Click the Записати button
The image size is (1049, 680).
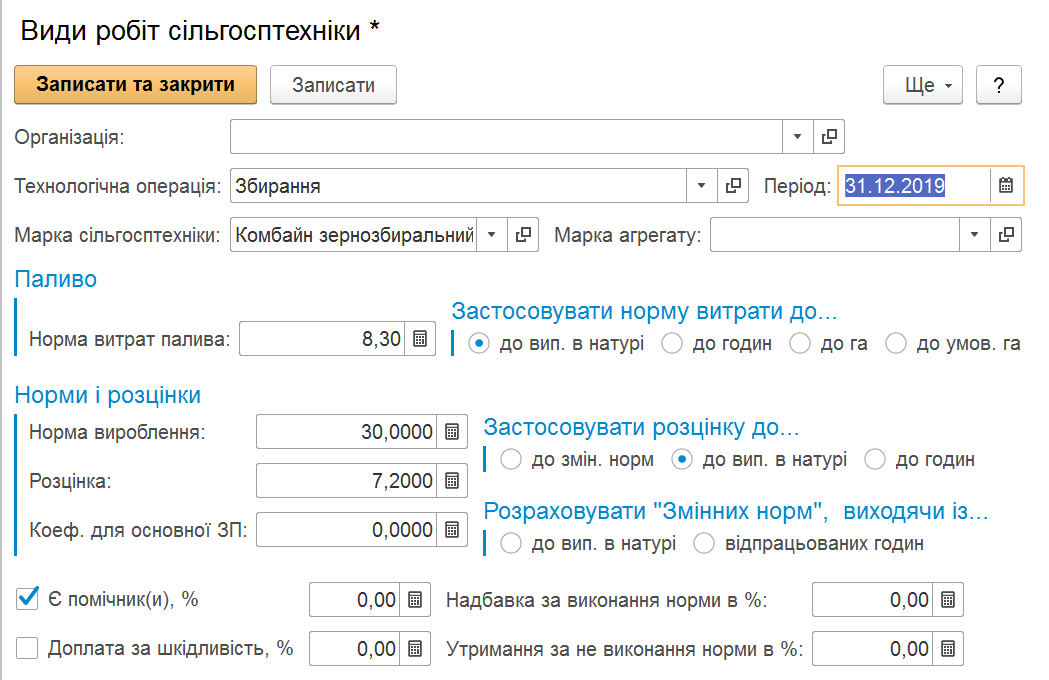pos(333,85)
